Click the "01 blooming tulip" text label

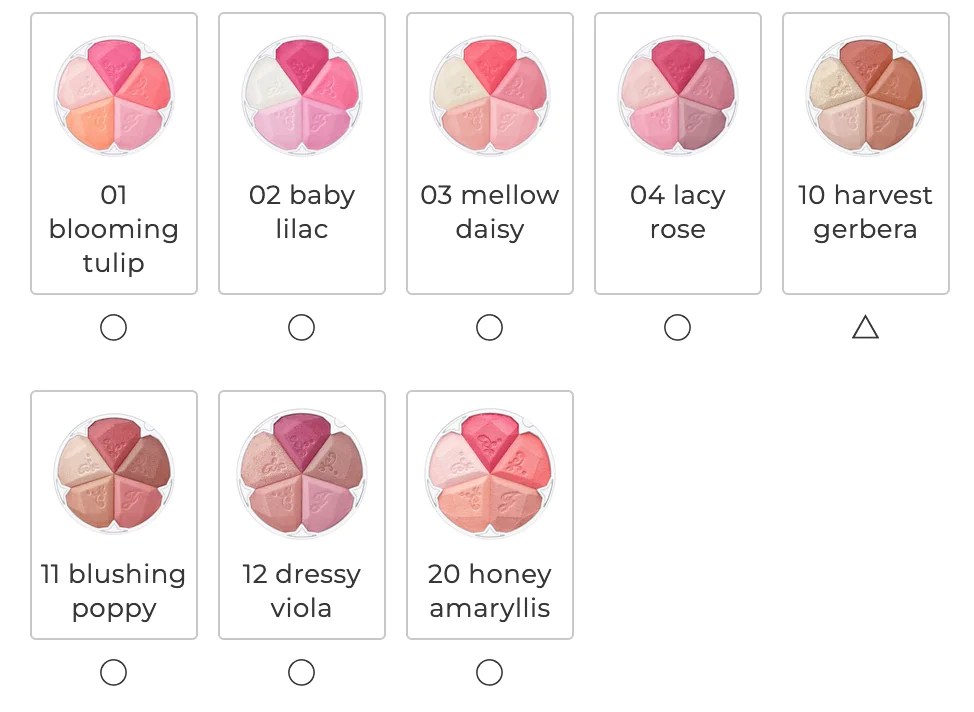(113, 229)
